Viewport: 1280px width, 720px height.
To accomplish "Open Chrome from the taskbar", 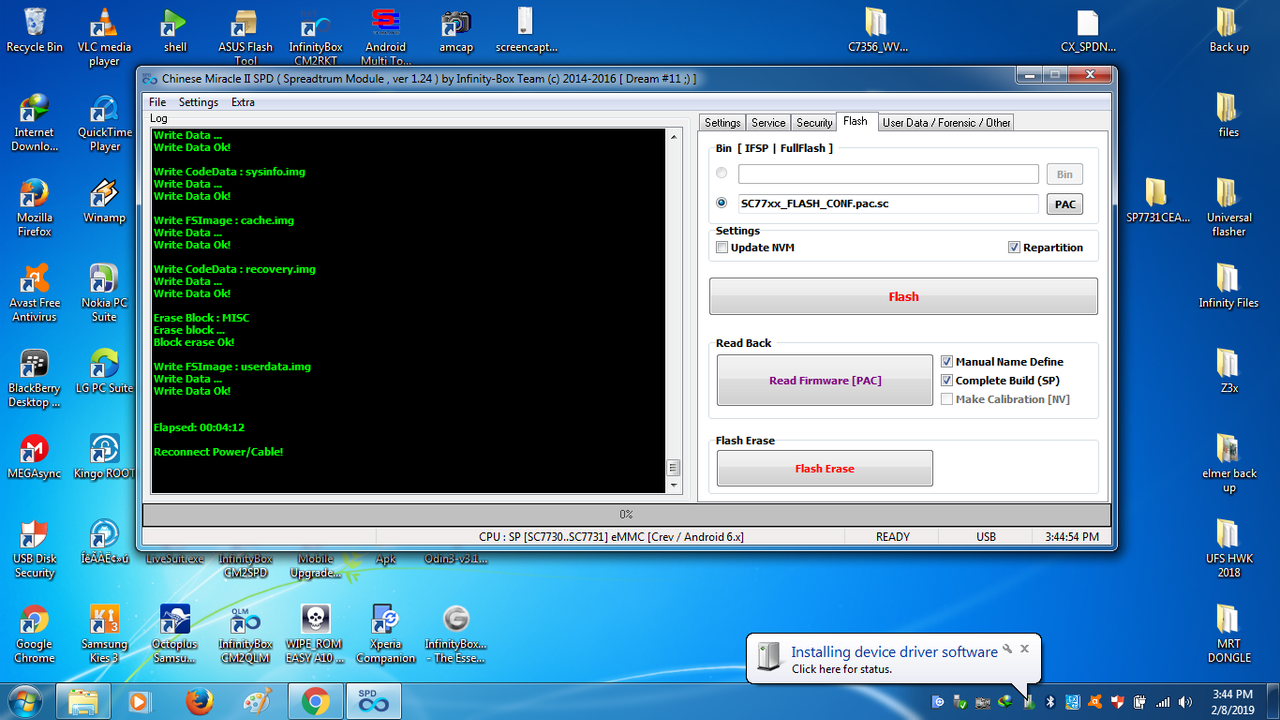I will click(x=315, y=701).
